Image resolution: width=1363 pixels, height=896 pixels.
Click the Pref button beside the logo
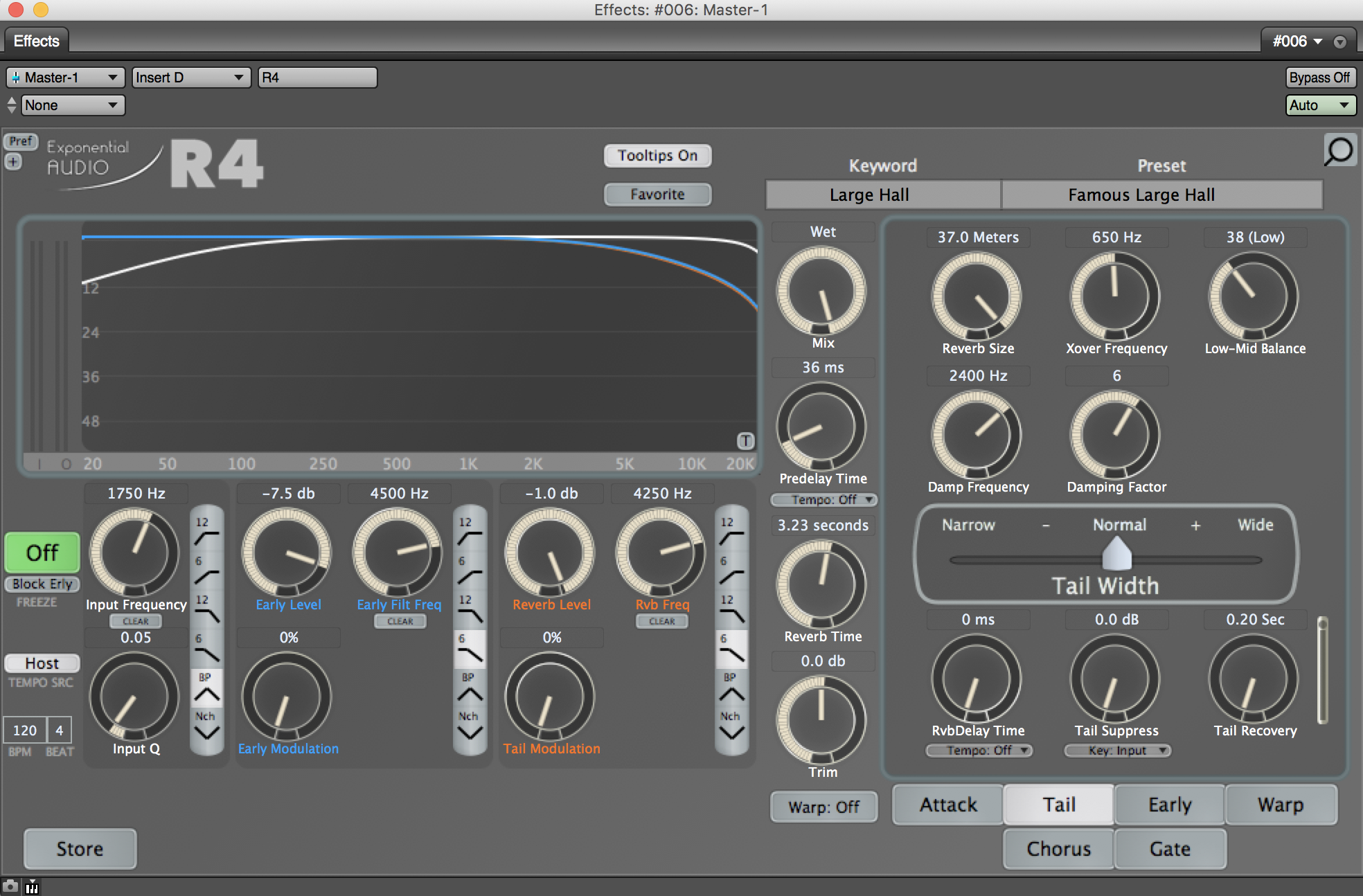[21, 141]
